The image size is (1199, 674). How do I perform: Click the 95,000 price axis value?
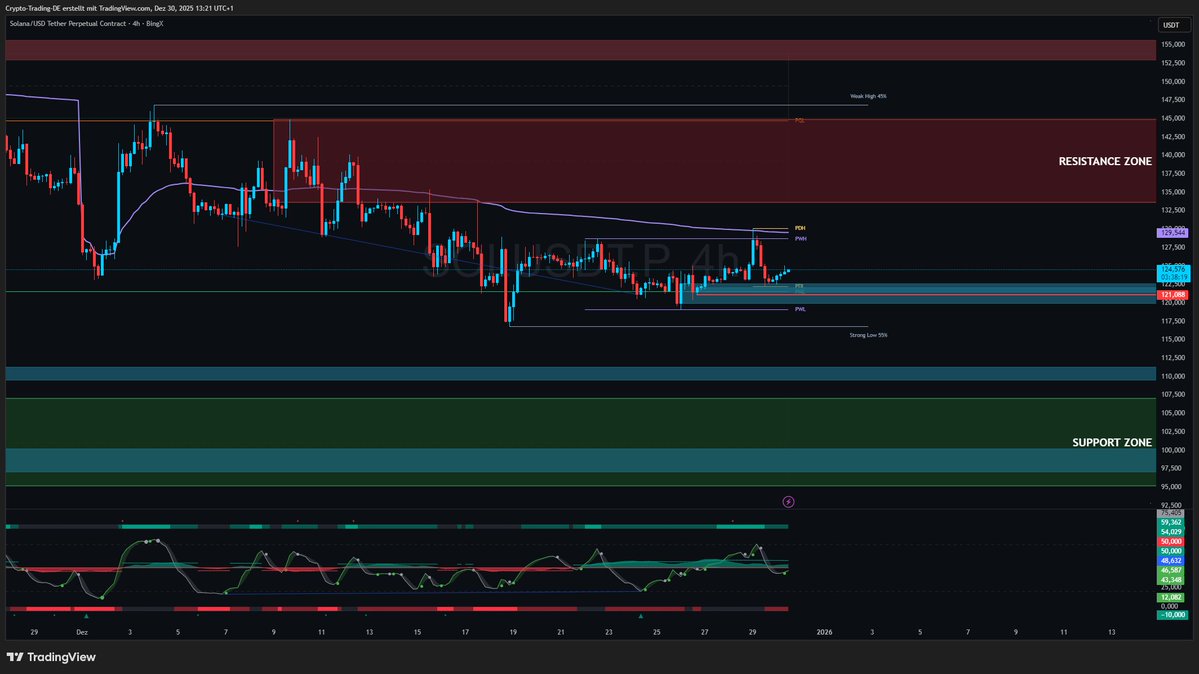point(1172,487)
